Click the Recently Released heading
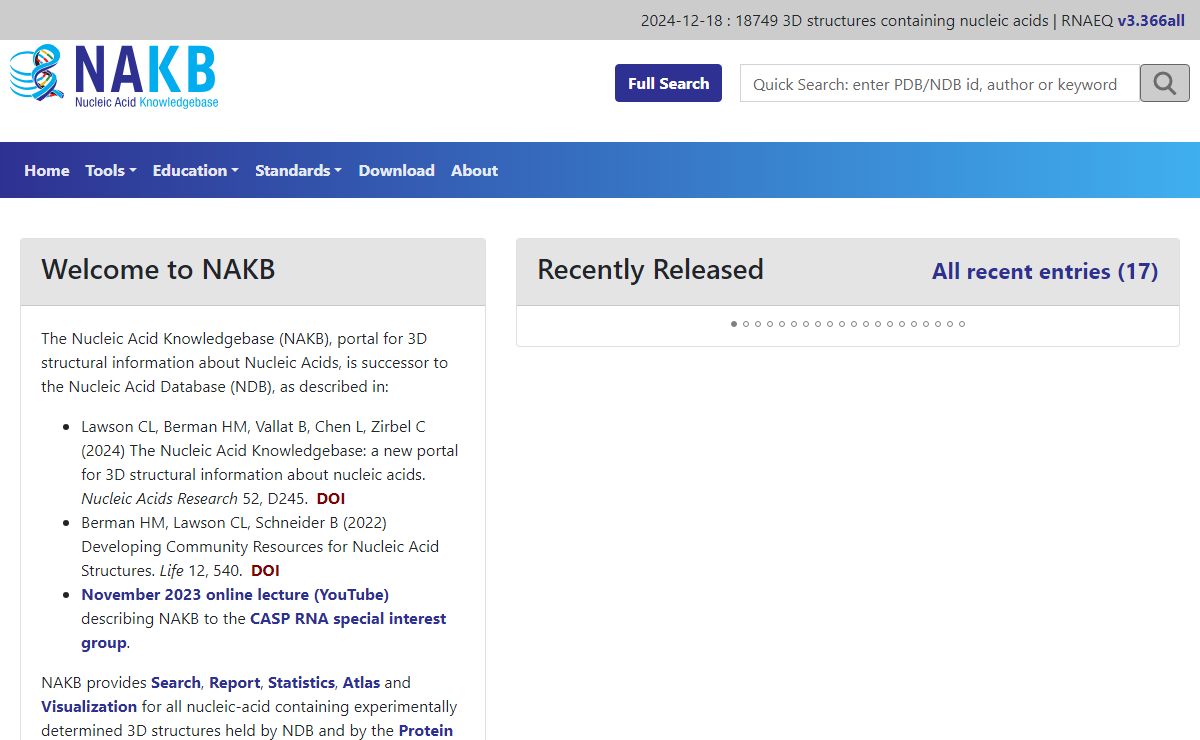This screenshot has height=740, width=1200. point(650,270)
